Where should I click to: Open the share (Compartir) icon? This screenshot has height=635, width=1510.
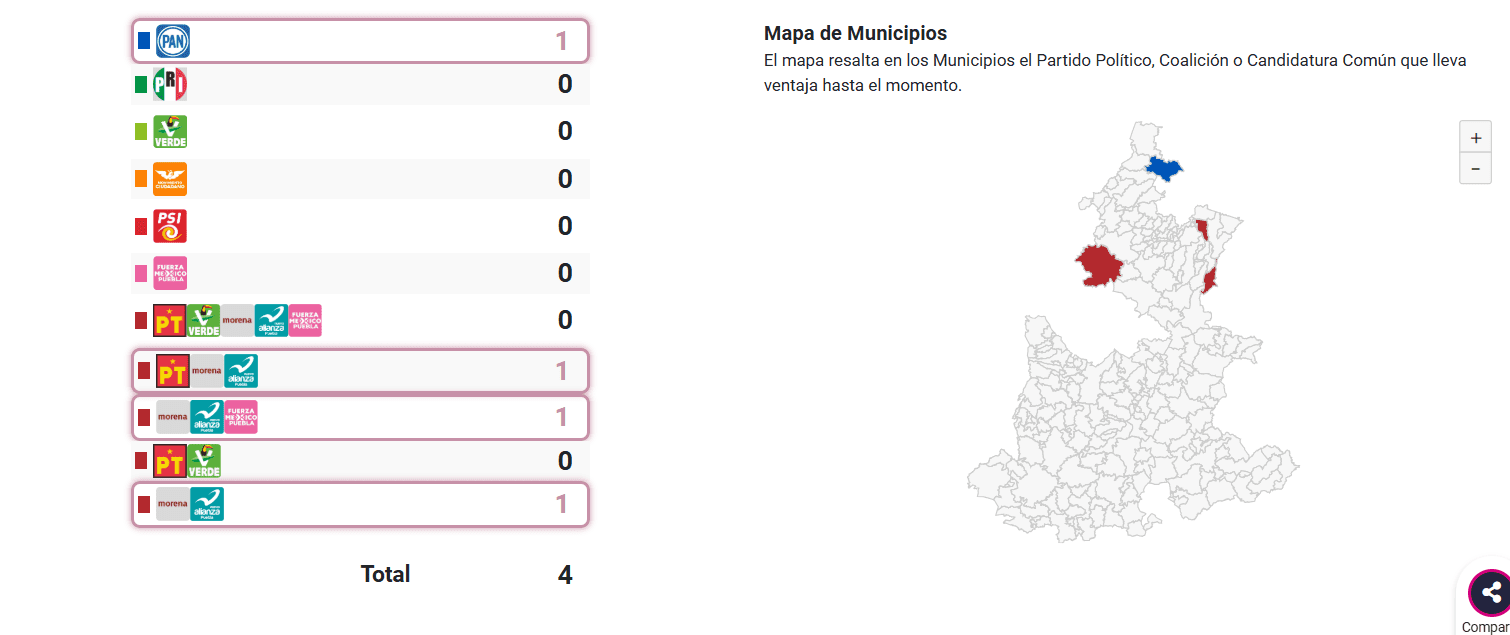tap(1490, 593)
